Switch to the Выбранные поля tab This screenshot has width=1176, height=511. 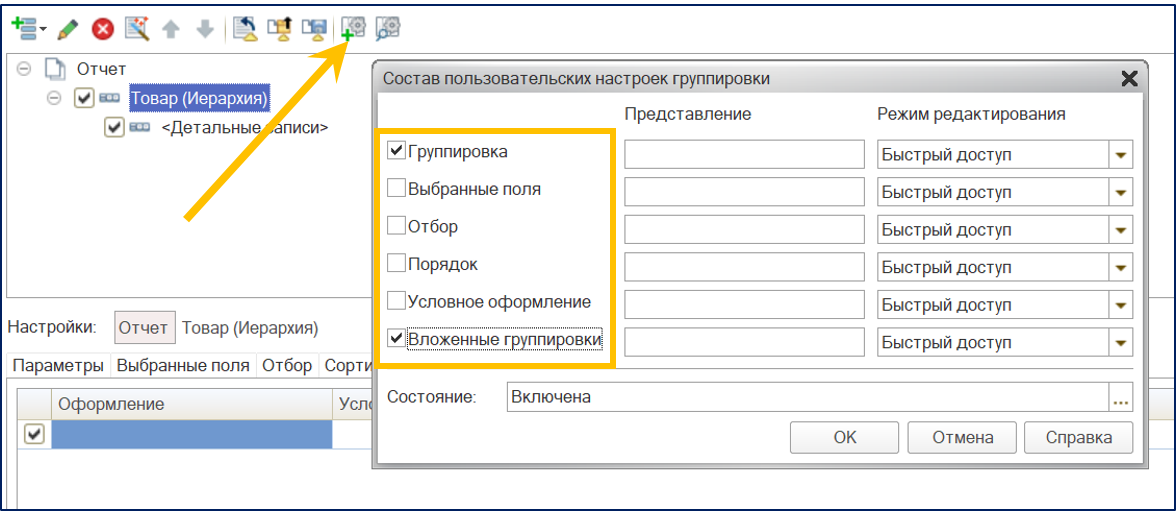tap(184, 365)
